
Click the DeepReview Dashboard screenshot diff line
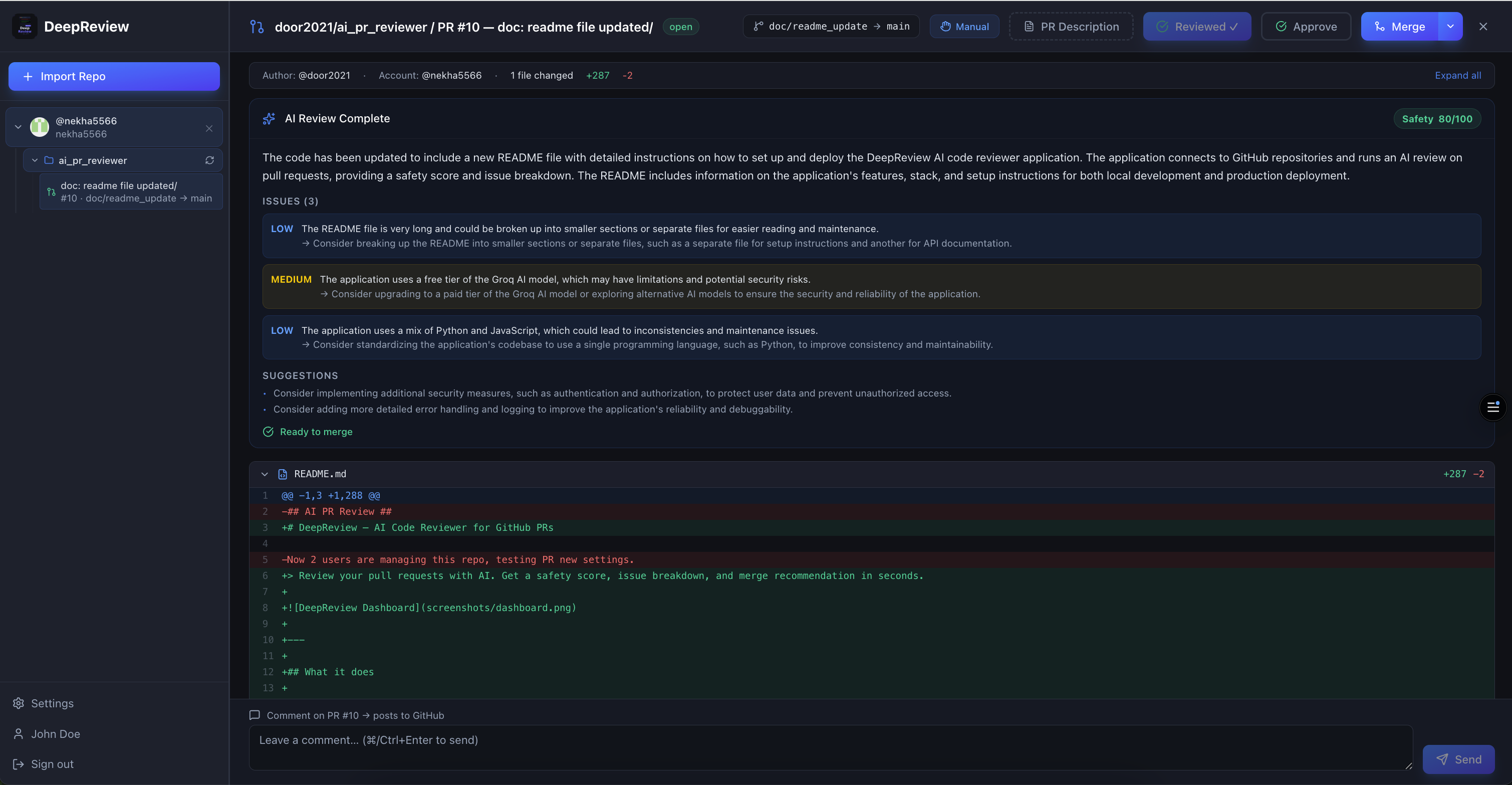click(x=872, y=608)
